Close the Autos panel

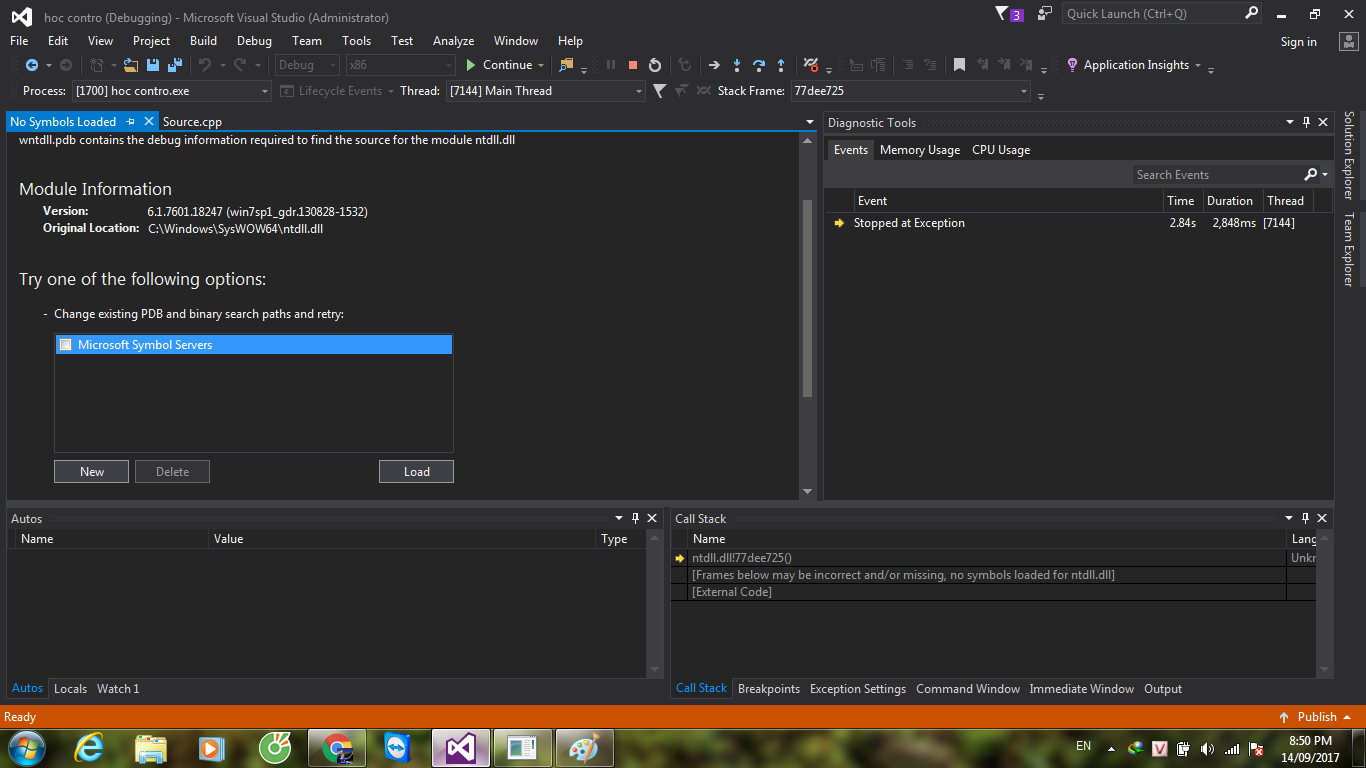652,518
